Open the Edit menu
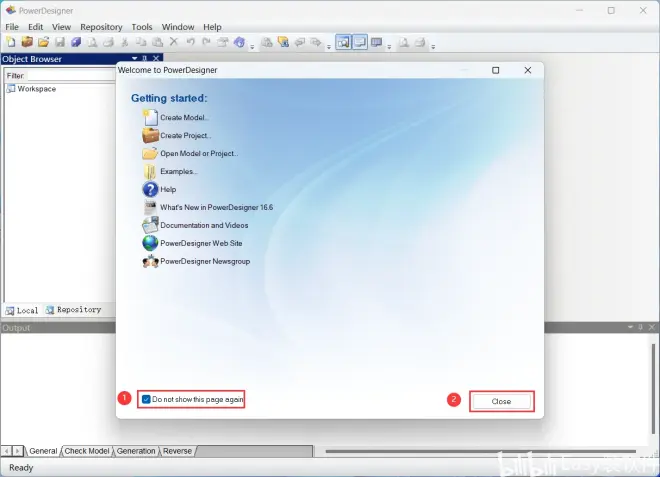Screen dimensions: 660x477 click(35, 27)
